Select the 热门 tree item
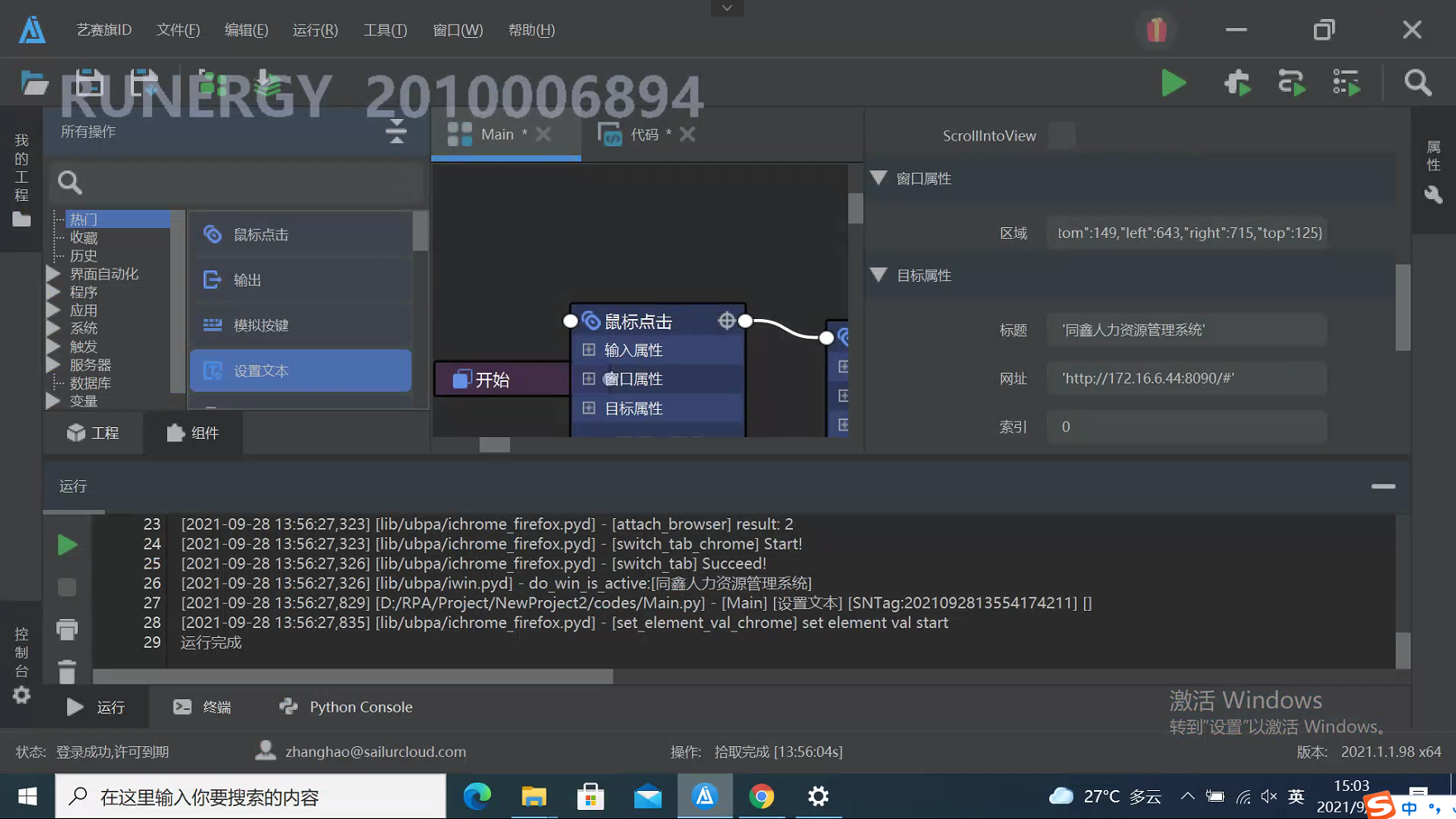 pos(117,219)
